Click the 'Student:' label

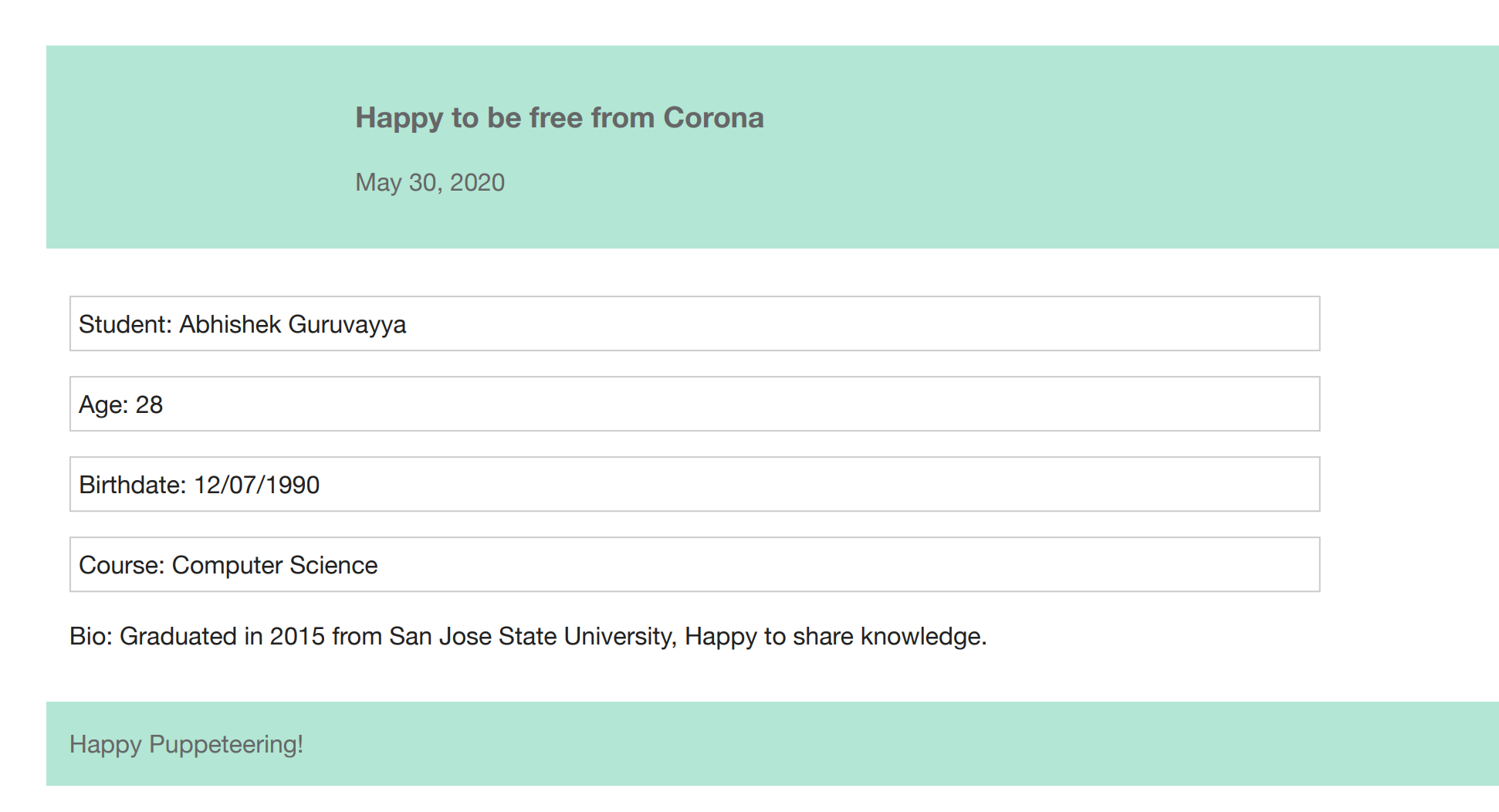coord(125,325)
